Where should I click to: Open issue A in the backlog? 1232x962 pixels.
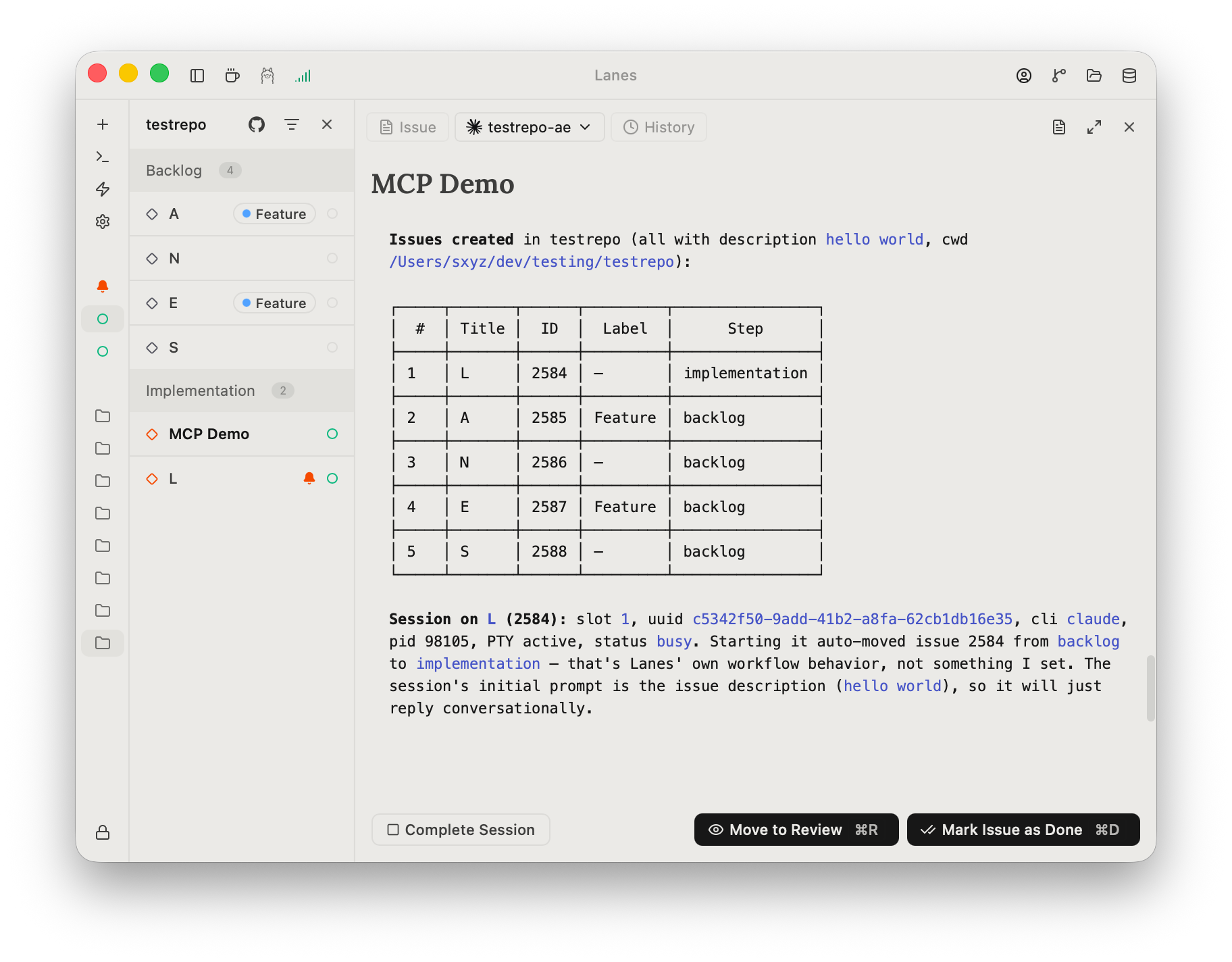click(x=242, y=213)
